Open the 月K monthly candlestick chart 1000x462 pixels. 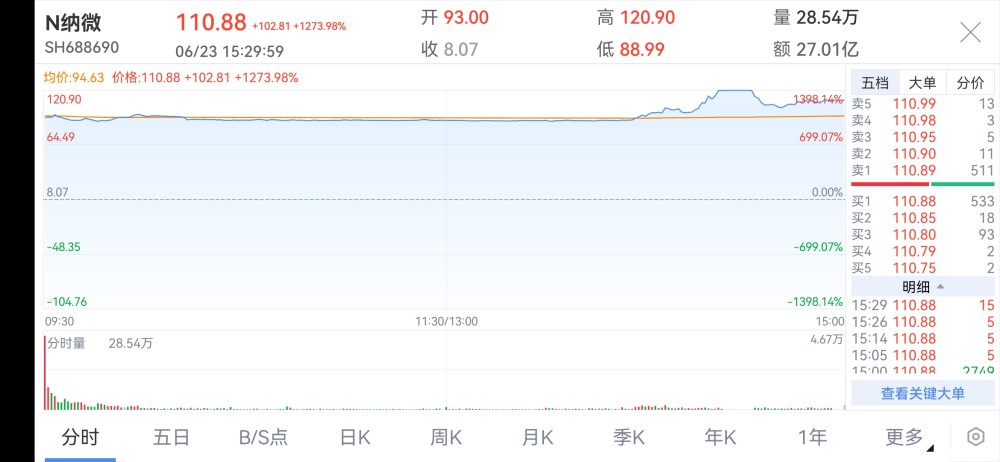(x=538, y=437)
